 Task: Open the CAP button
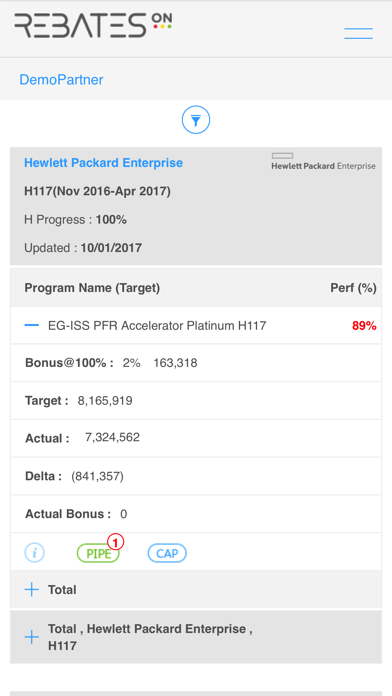(167, 554)
